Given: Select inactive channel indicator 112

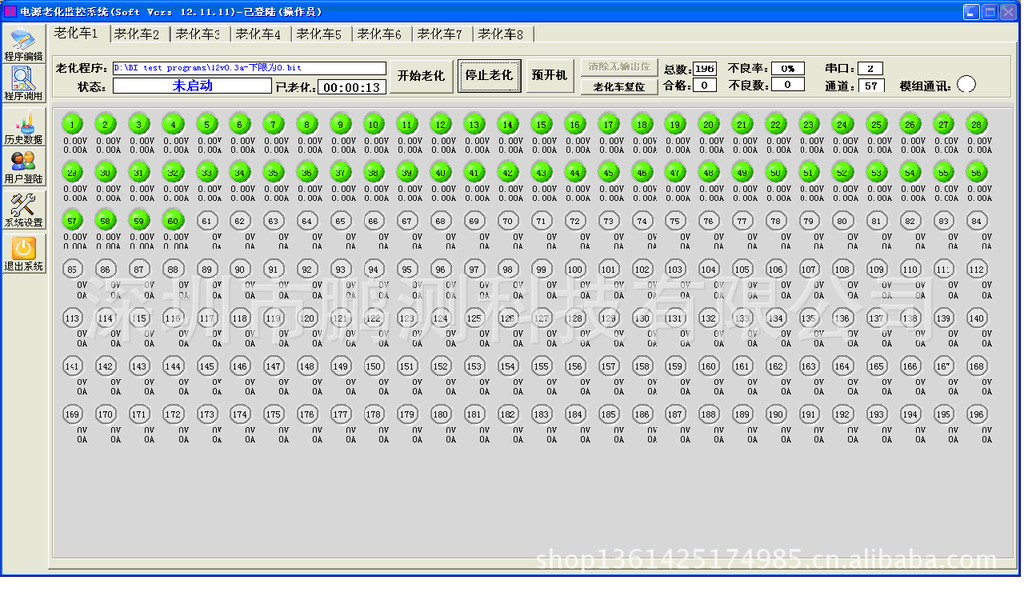Looking at the screenshot, I should pos(976,269).
